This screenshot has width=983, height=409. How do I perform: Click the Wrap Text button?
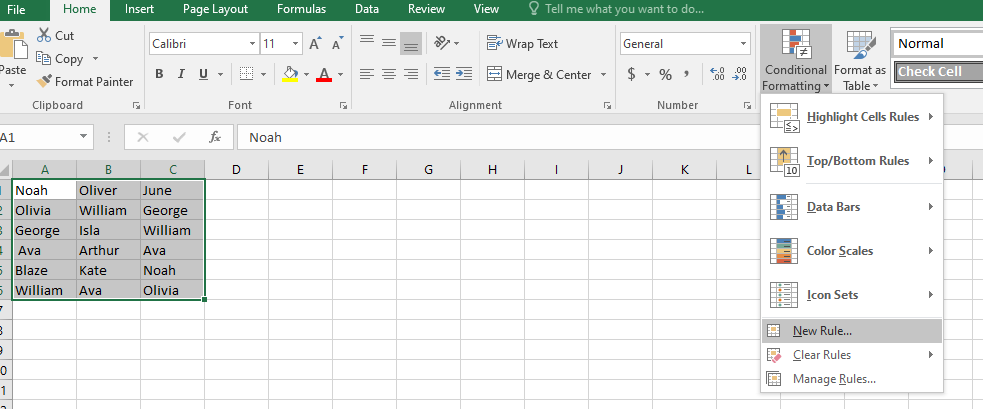[522, 44]
